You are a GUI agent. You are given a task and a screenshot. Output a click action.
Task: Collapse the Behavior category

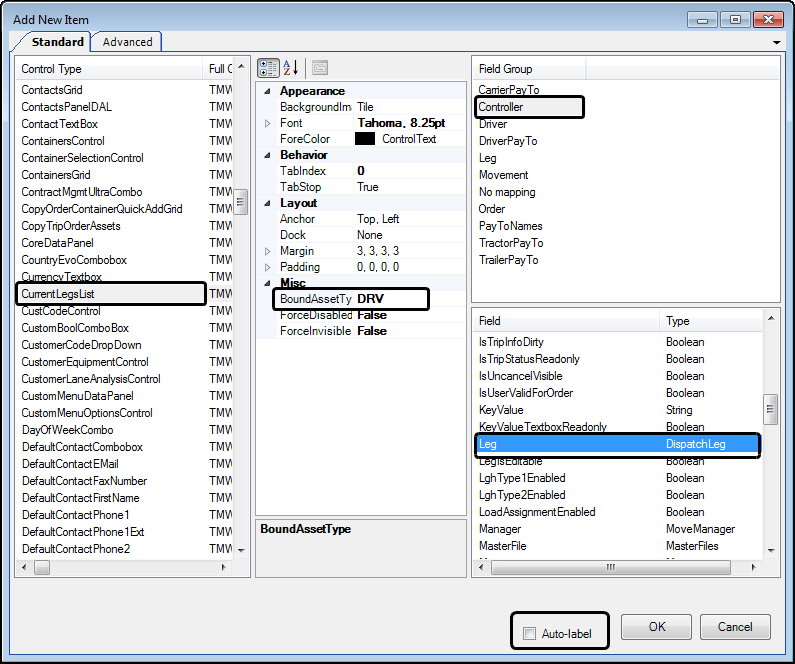267,155
